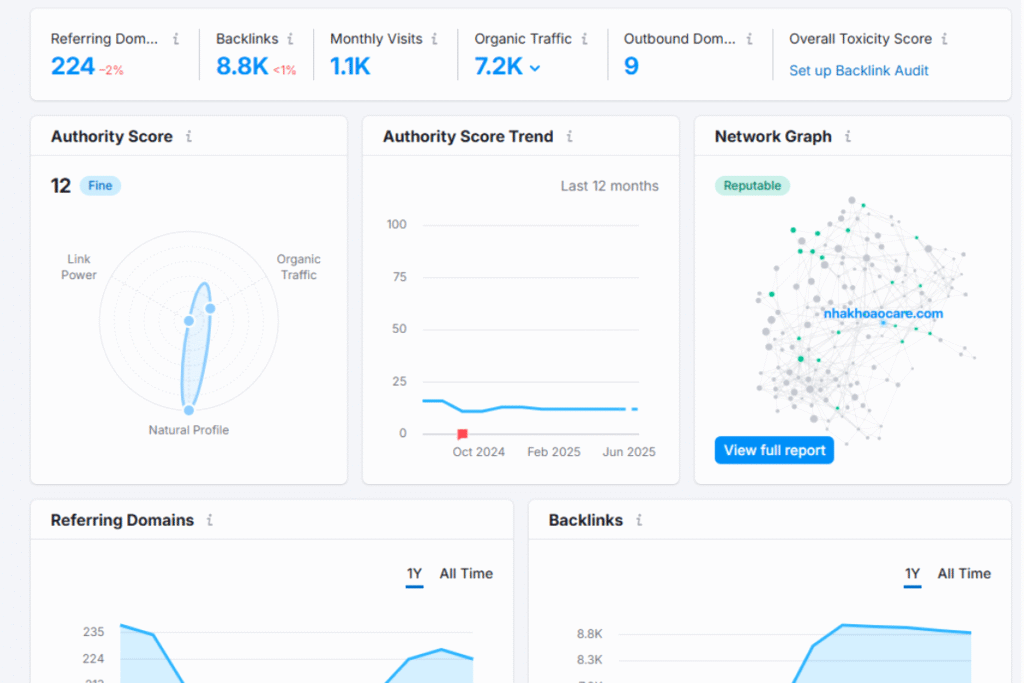1024x683 pixels.
Task: Click the nhakhoaocare.com node in network graph
Action: (883, 314)
